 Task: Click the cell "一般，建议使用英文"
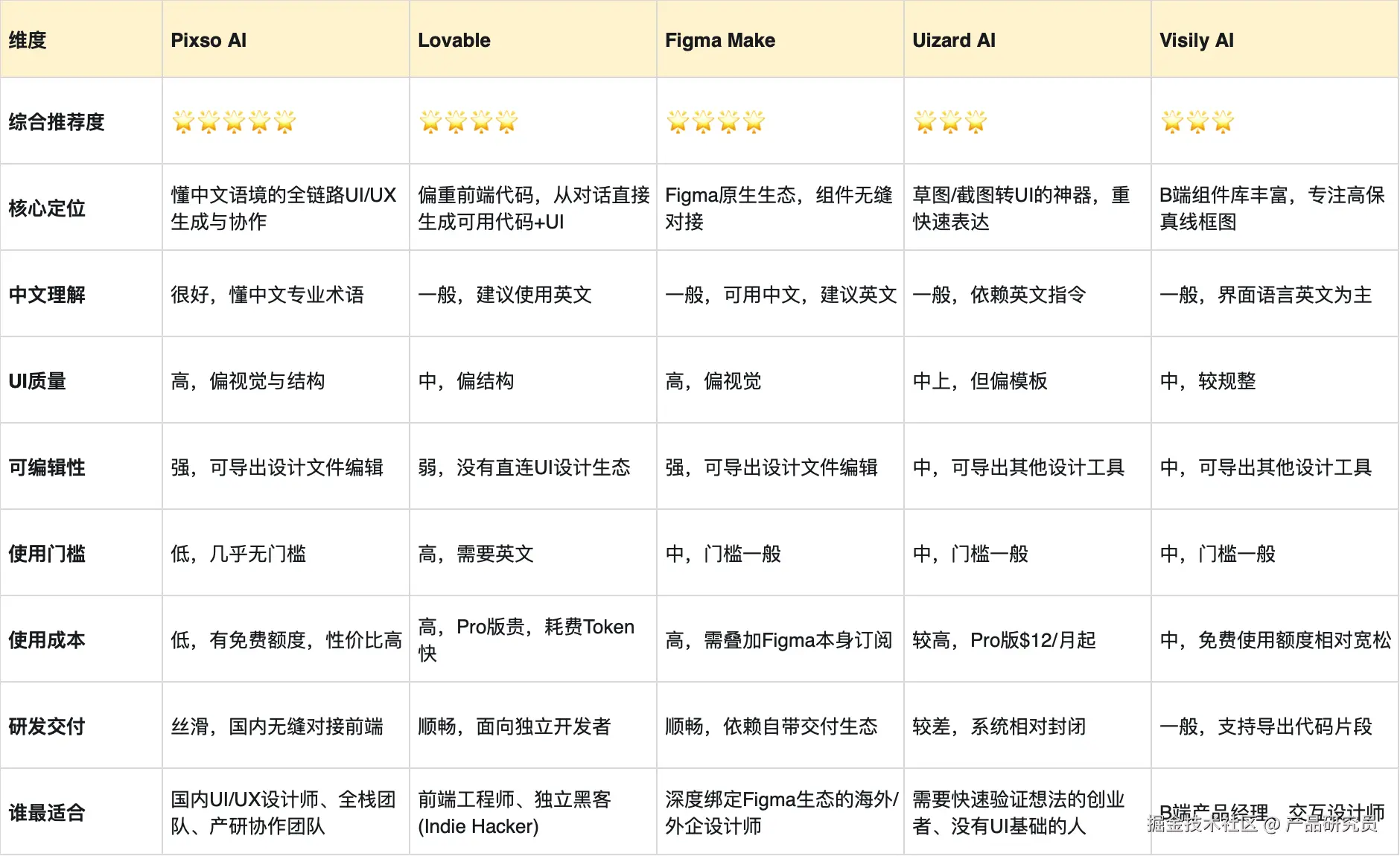coord(533,294)
